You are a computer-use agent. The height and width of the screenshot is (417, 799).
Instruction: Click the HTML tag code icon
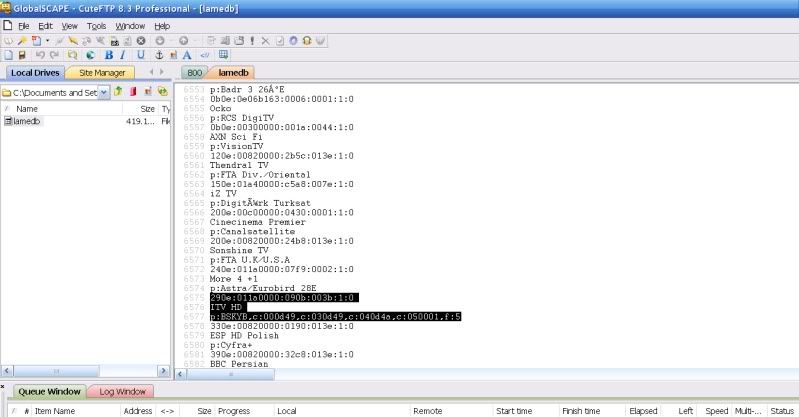click(205, 55)
